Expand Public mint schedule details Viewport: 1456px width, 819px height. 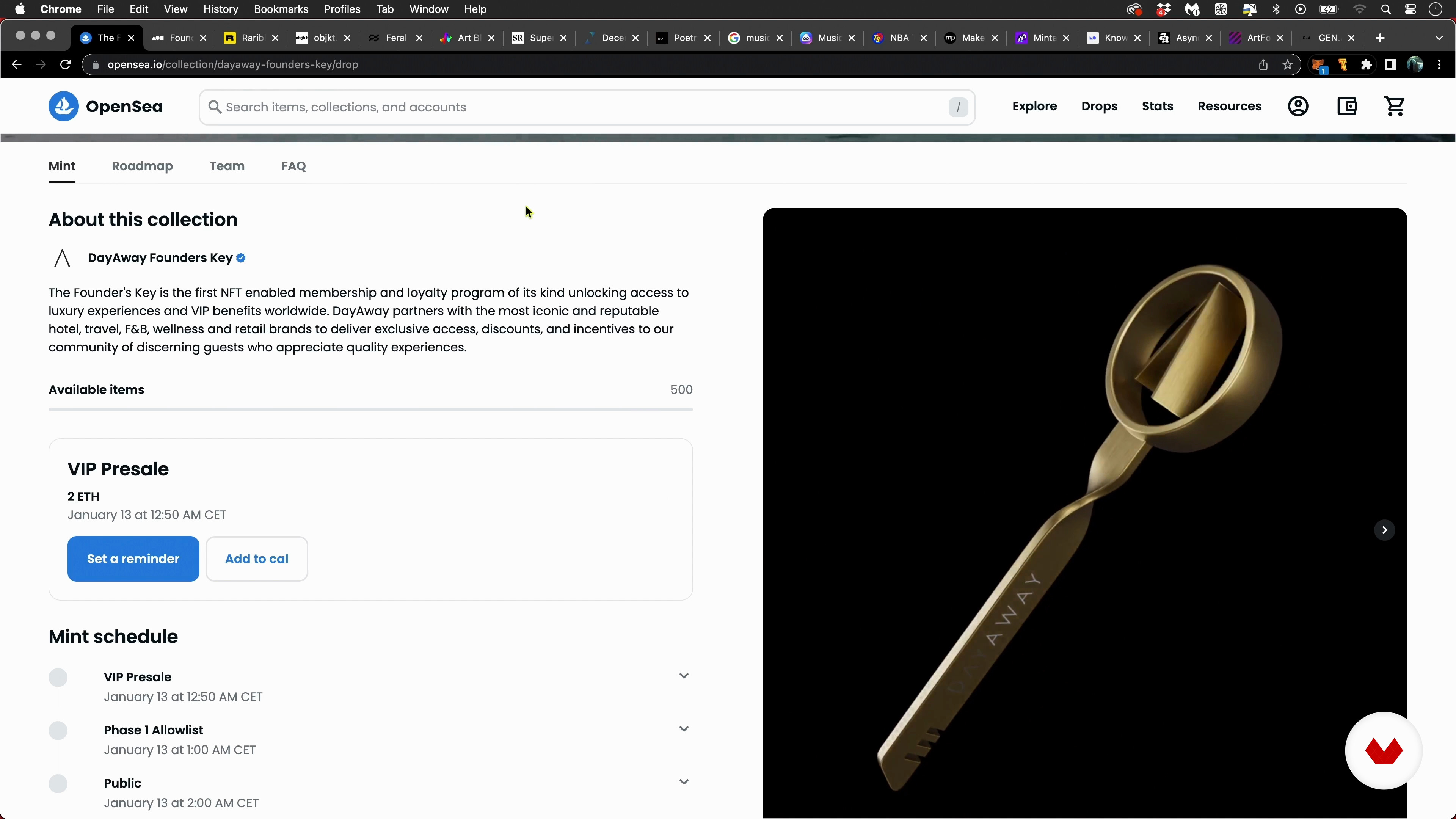(684, 782)
